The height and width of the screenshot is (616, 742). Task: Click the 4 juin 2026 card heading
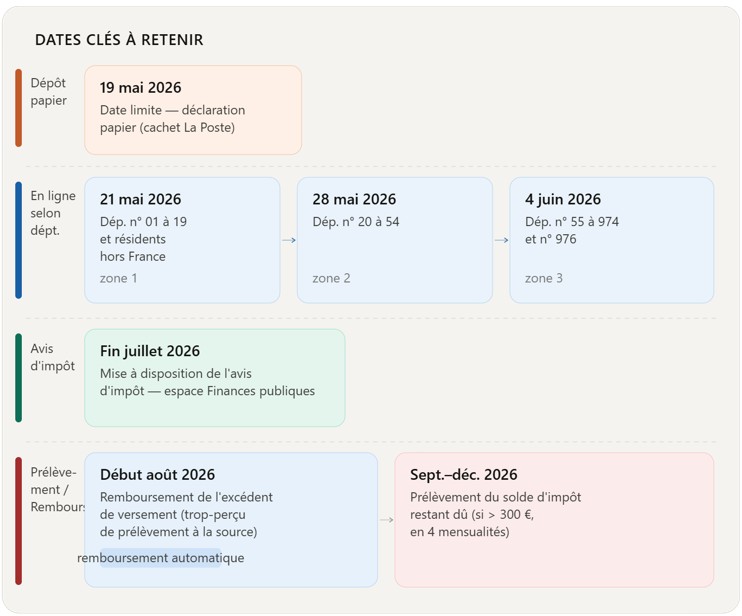tap(563, 199)
